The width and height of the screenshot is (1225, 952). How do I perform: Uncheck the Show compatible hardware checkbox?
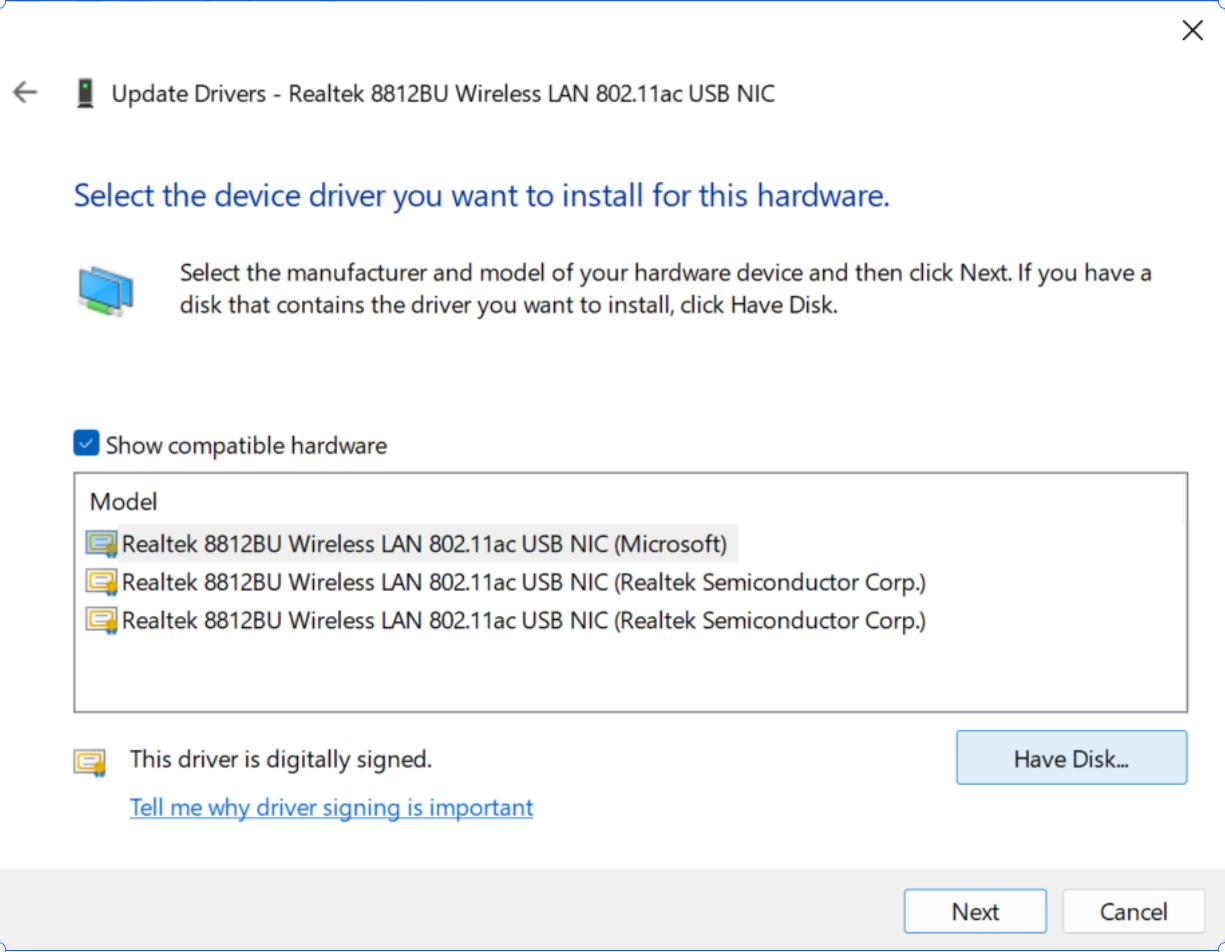point(86,444)
